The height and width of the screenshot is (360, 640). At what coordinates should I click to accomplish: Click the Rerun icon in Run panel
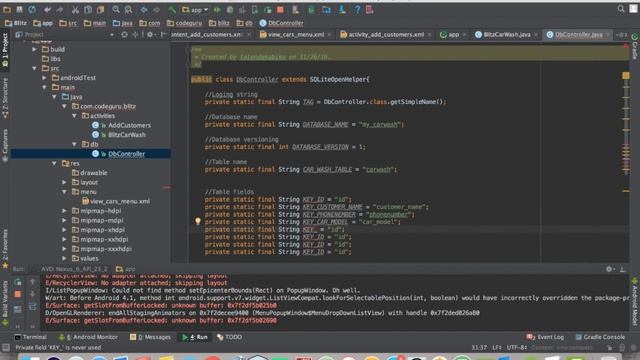18,282
